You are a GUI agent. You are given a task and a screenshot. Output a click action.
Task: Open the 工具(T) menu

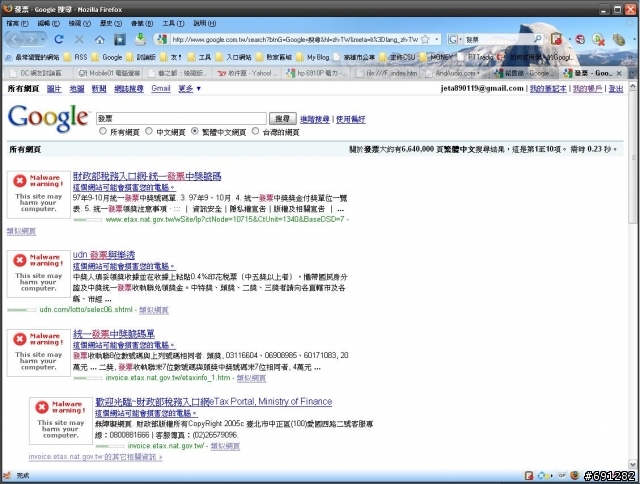tap(173, 23)
